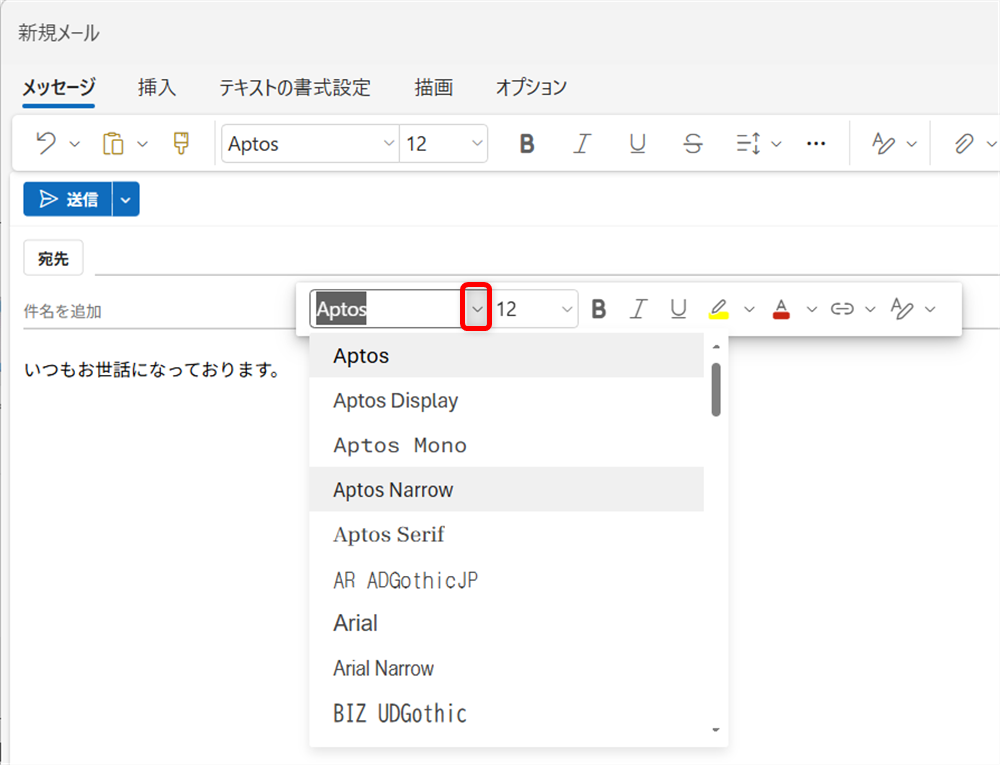The height and width of the screenshot is (765, 1000).
Task: Click the Undo icon in ribbon
Action: point(46,144)
